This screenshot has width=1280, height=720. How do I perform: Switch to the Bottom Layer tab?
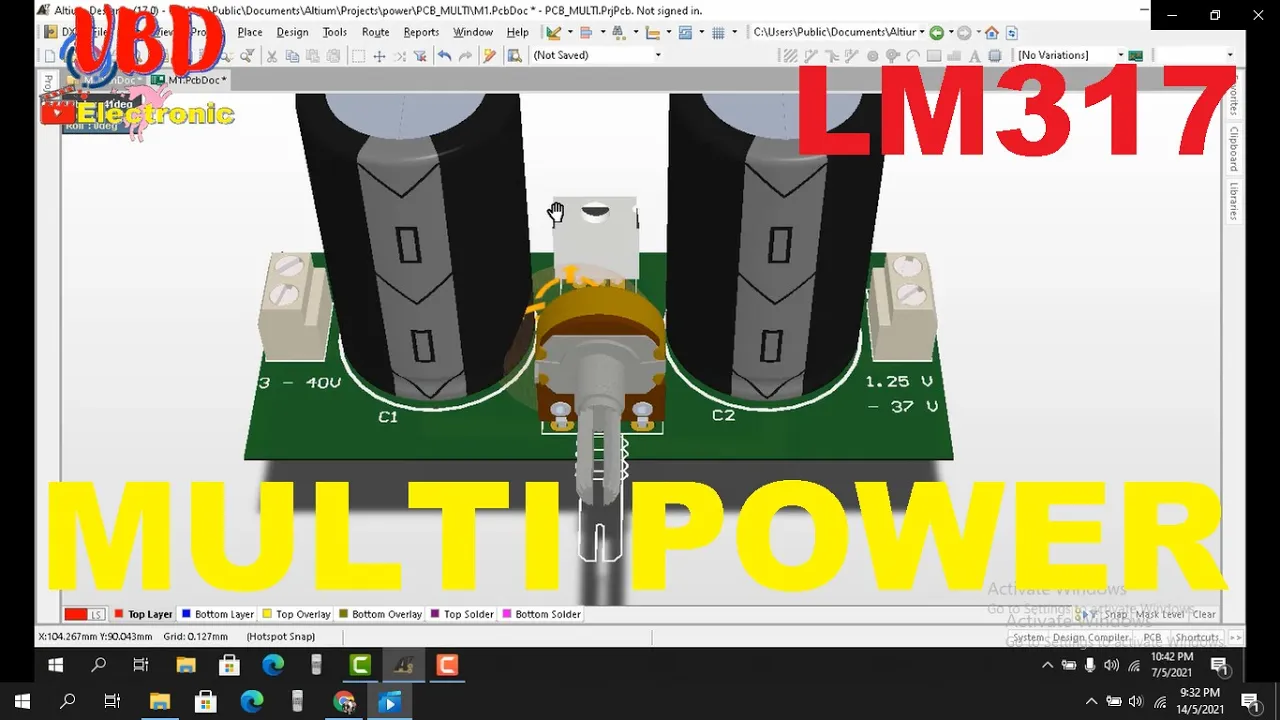click(x=217, y=614)
